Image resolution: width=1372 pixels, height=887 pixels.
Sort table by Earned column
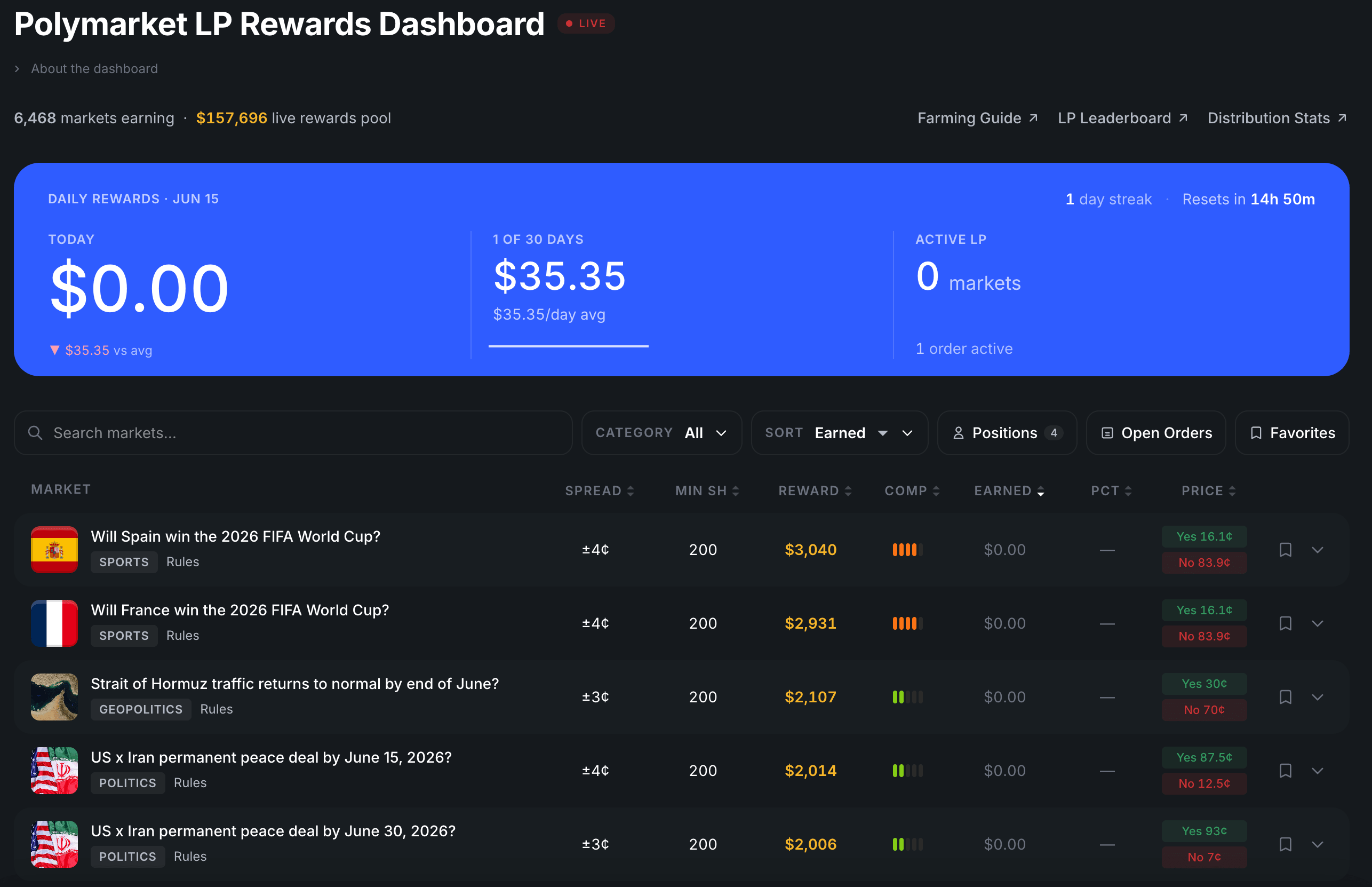[x=1009, y=490]
